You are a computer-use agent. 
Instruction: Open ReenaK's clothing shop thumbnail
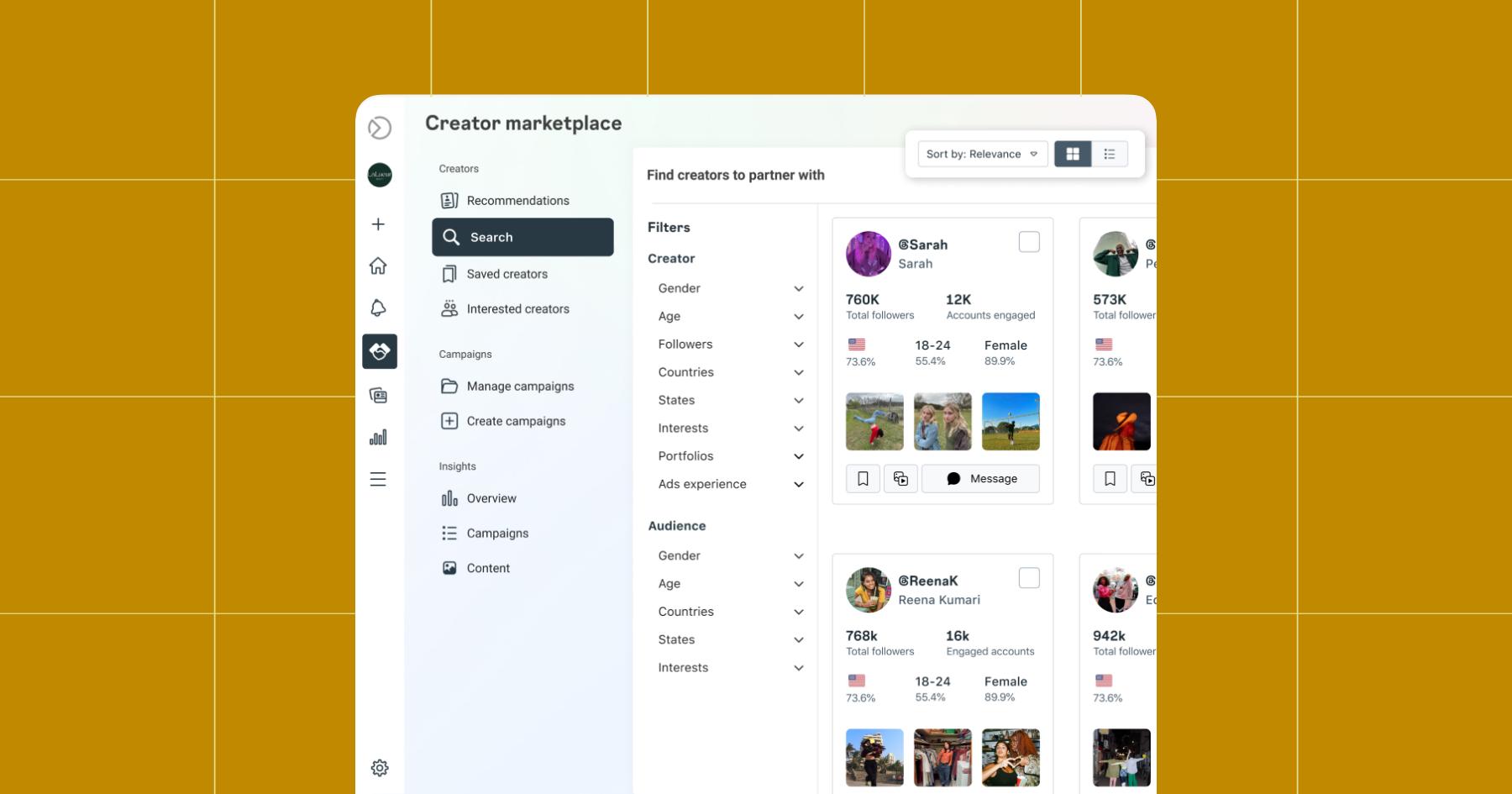point(942,758)
